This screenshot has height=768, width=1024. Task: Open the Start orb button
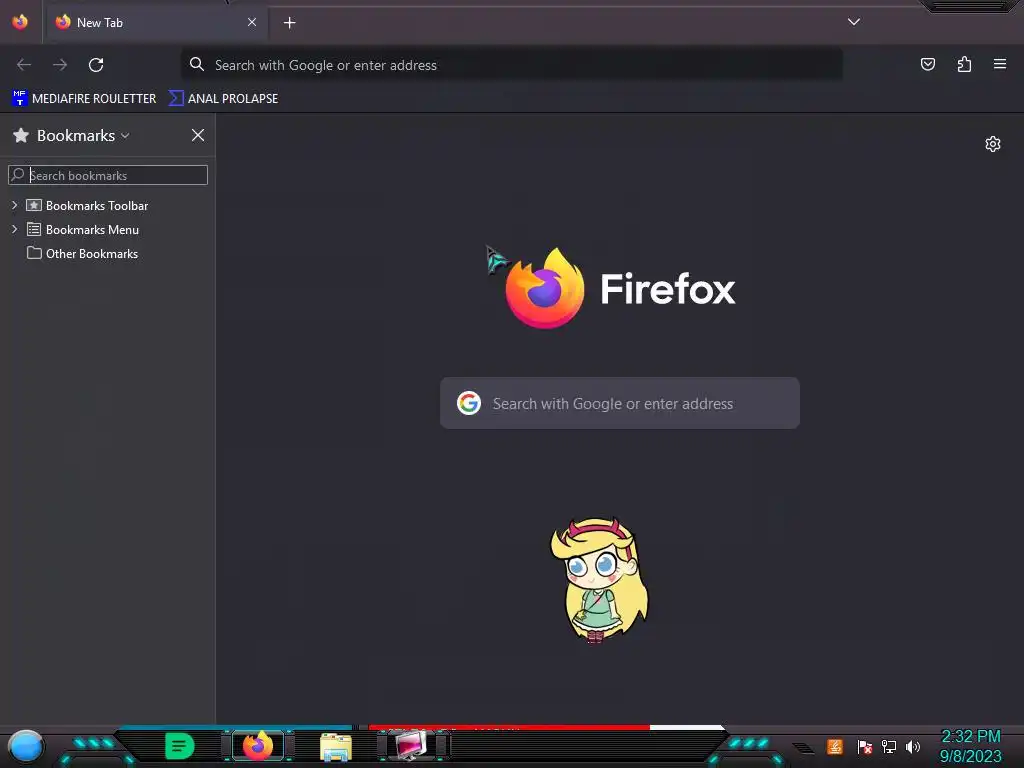click(x=25, y=746)
